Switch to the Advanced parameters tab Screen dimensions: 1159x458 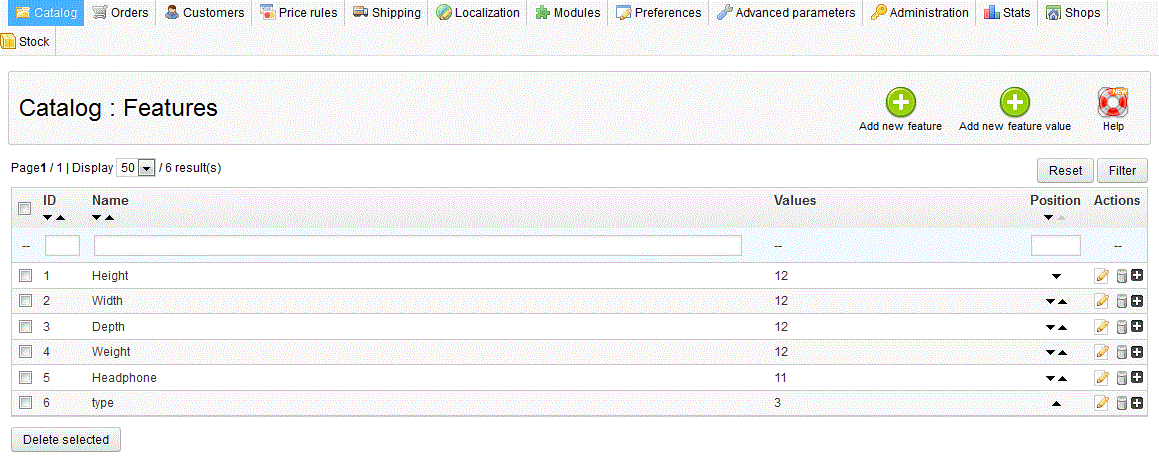[786, 13]
